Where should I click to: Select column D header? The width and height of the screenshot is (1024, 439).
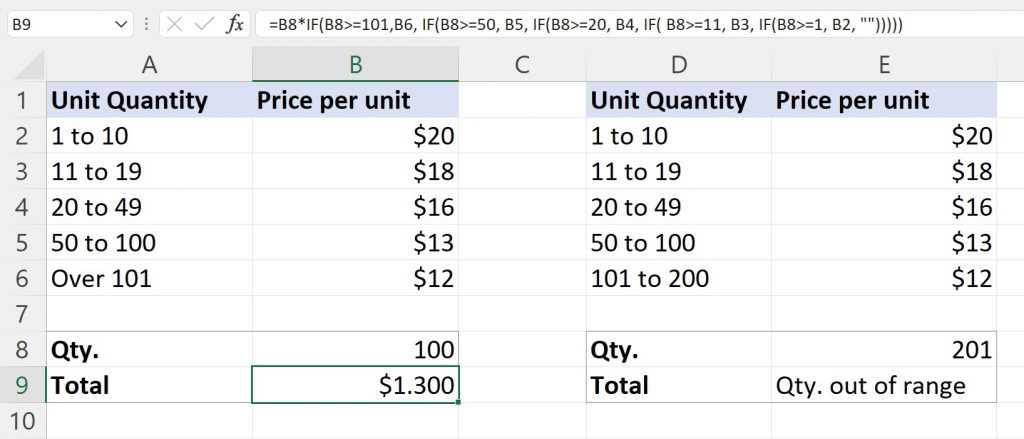point(678,65)
